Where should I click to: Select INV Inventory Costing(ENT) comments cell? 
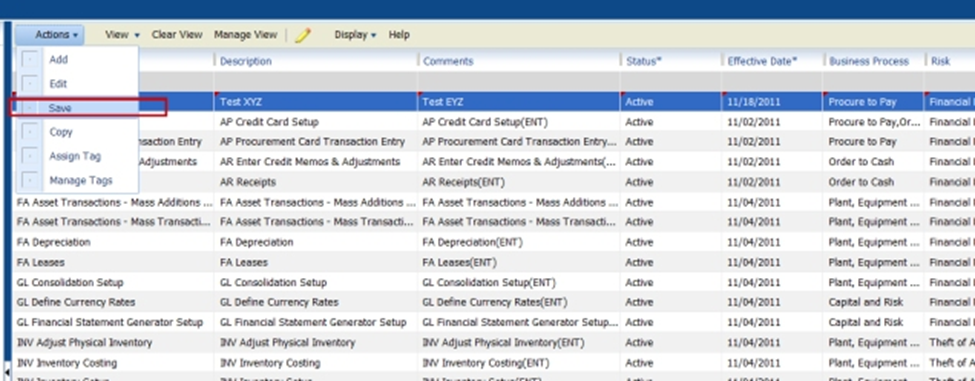[x=519, y=362]
